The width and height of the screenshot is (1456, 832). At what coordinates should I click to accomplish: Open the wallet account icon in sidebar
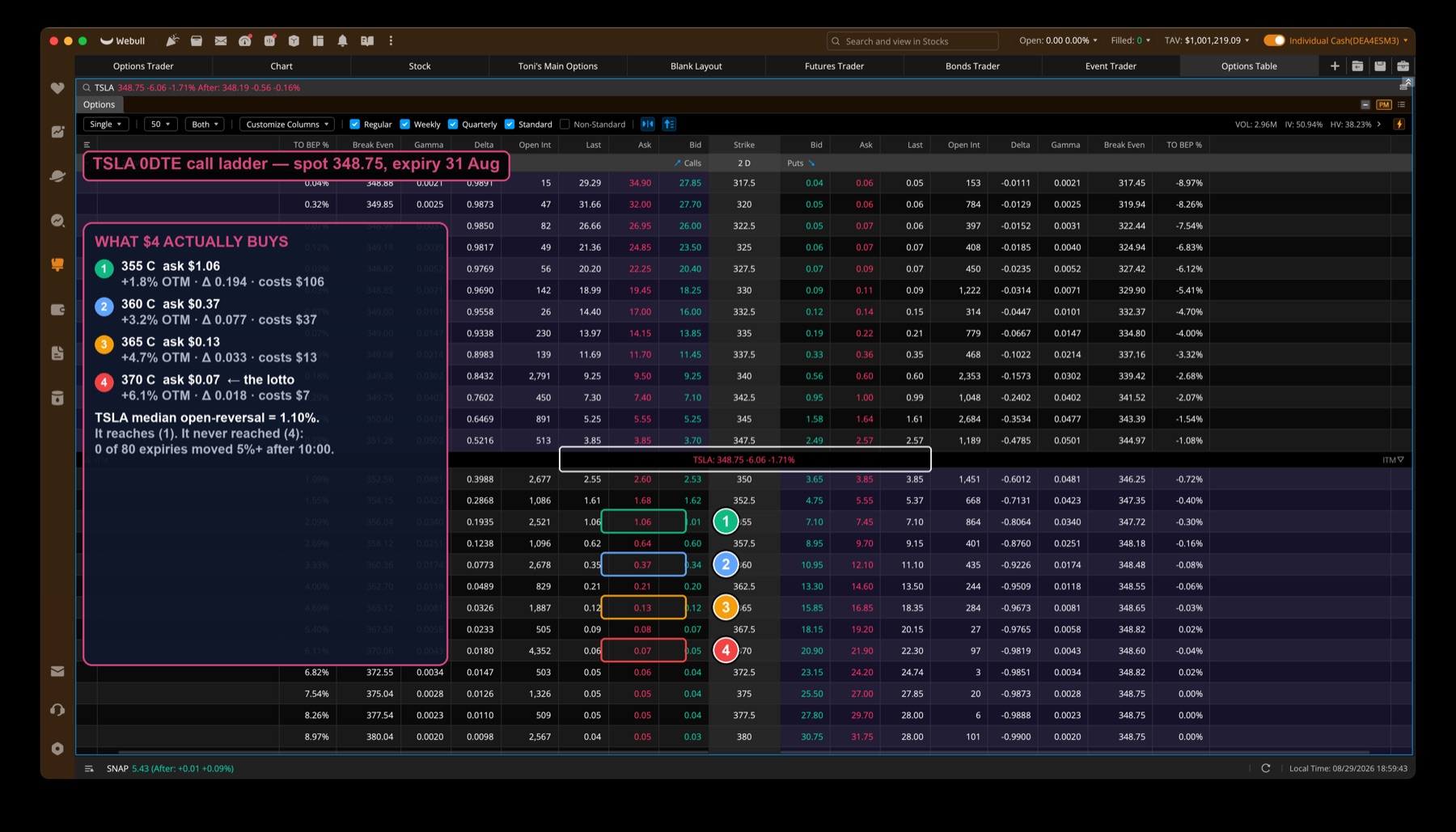57,309
